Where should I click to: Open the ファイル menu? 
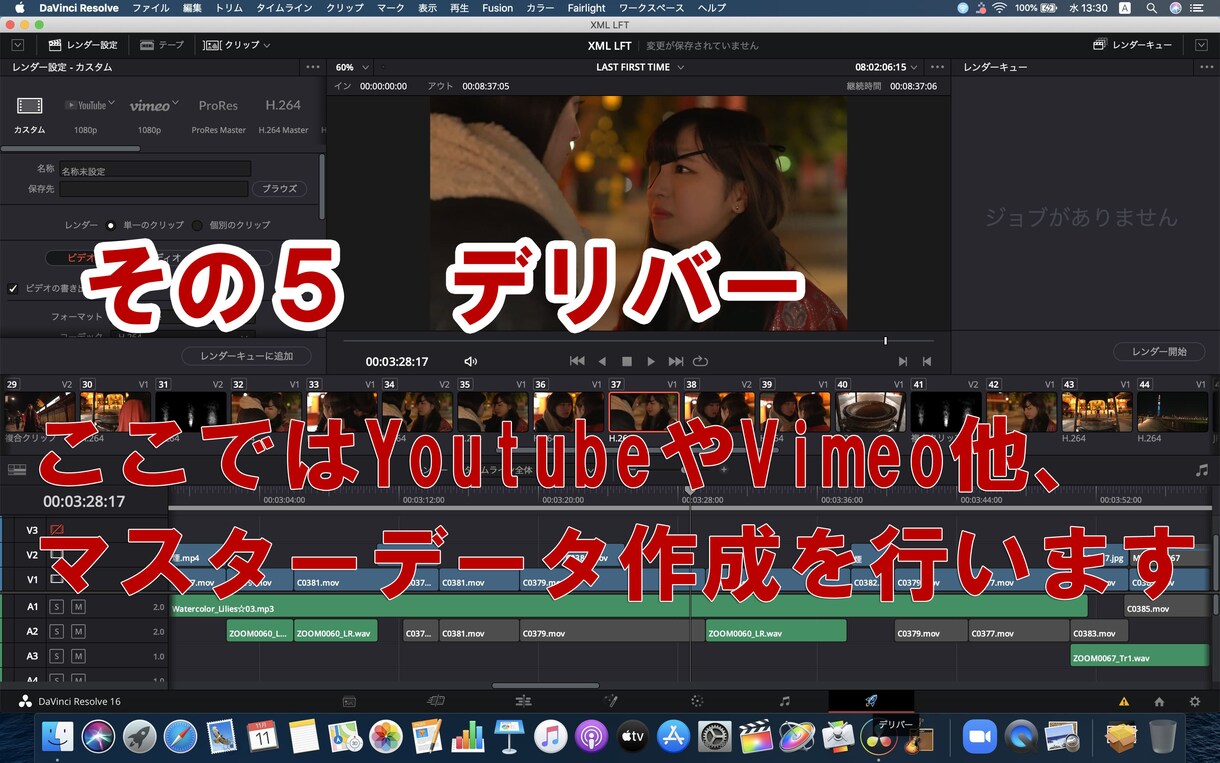coord(151,8)
